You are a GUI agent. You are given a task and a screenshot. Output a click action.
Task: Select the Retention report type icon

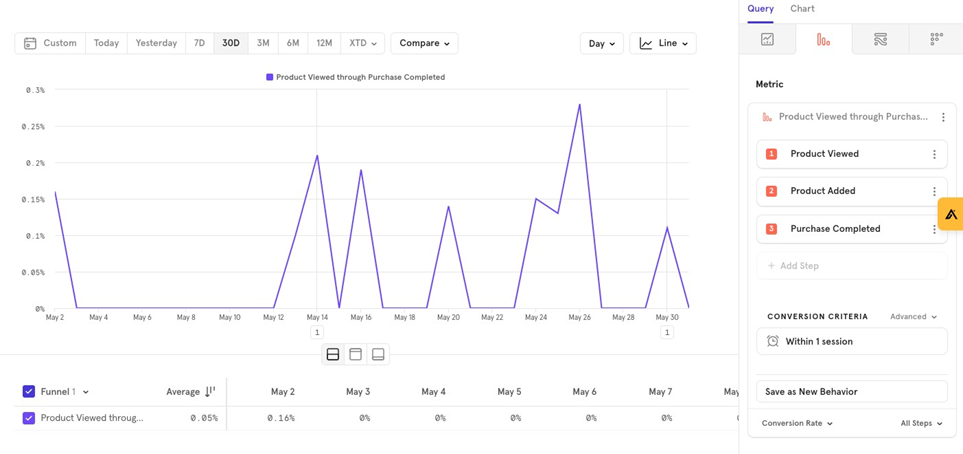[936, 40]
